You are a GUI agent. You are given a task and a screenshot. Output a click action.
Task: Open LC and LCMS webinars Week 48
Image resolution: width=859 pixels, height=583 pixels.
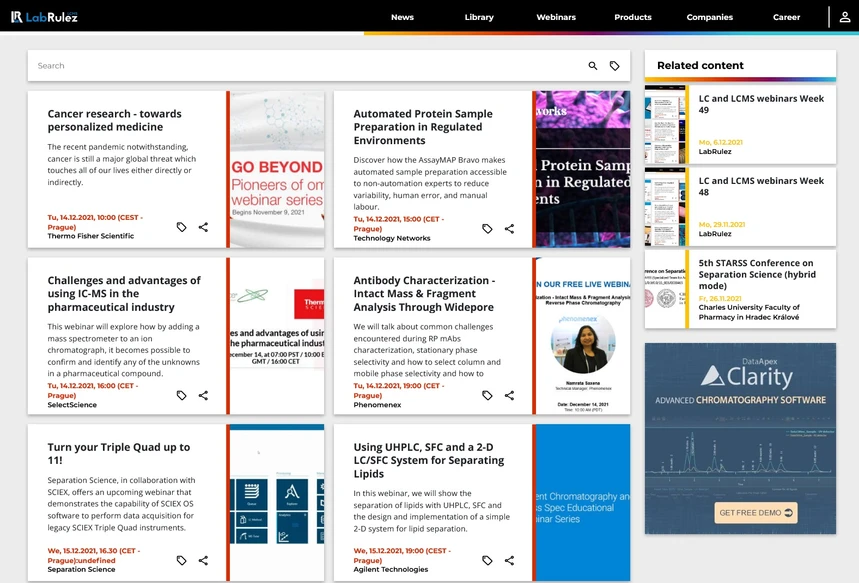pyautogui.click(x=761, y=186)
